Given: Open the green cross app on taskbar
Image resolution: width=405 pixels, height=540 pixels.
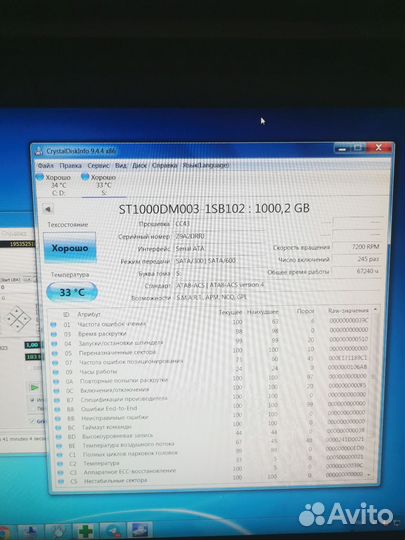Looking at the screenshot, I should (85, 531).
